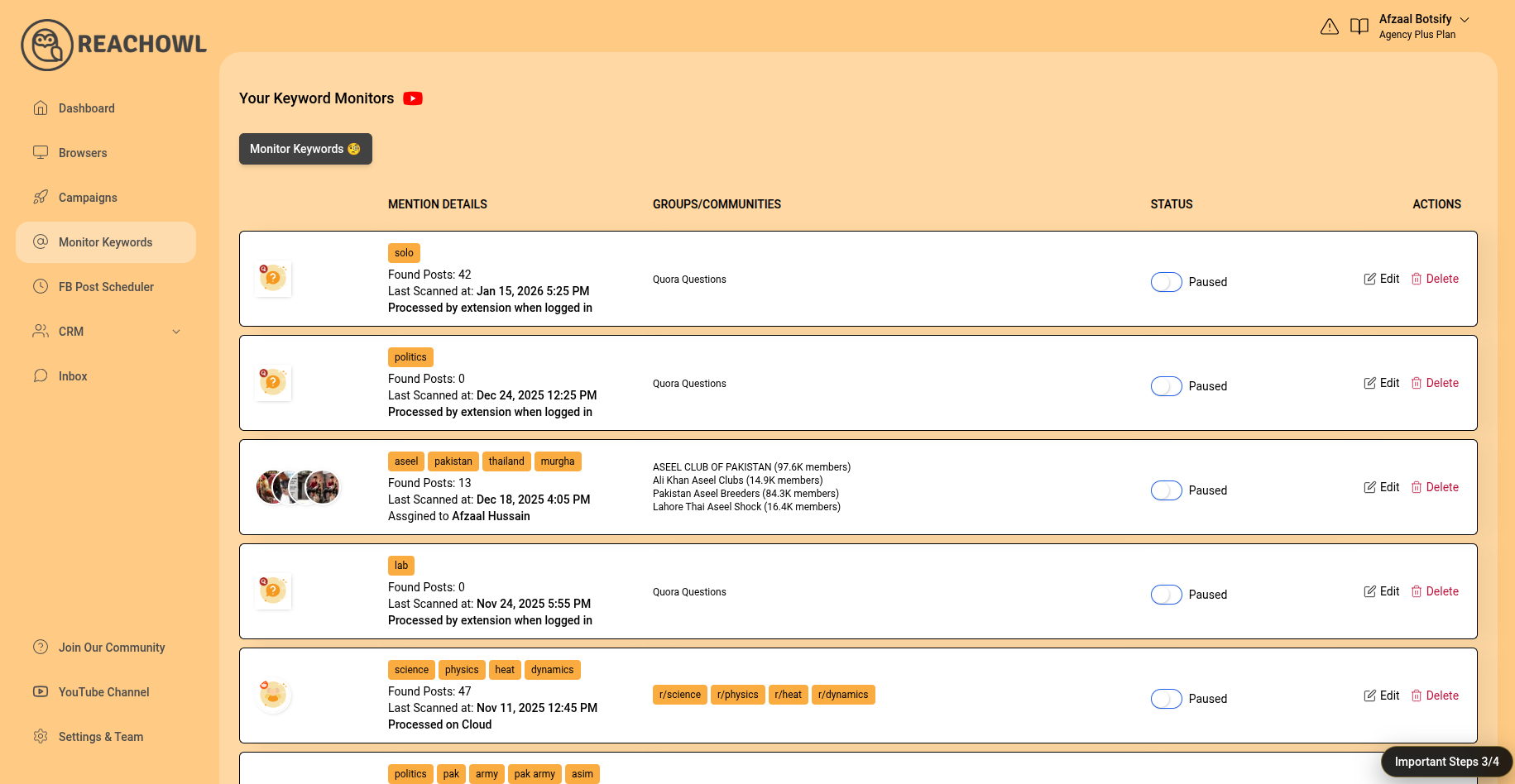1515x784 pixels.
Task: Open Campaigns in sidebar
Action: (x=106, y=198)
